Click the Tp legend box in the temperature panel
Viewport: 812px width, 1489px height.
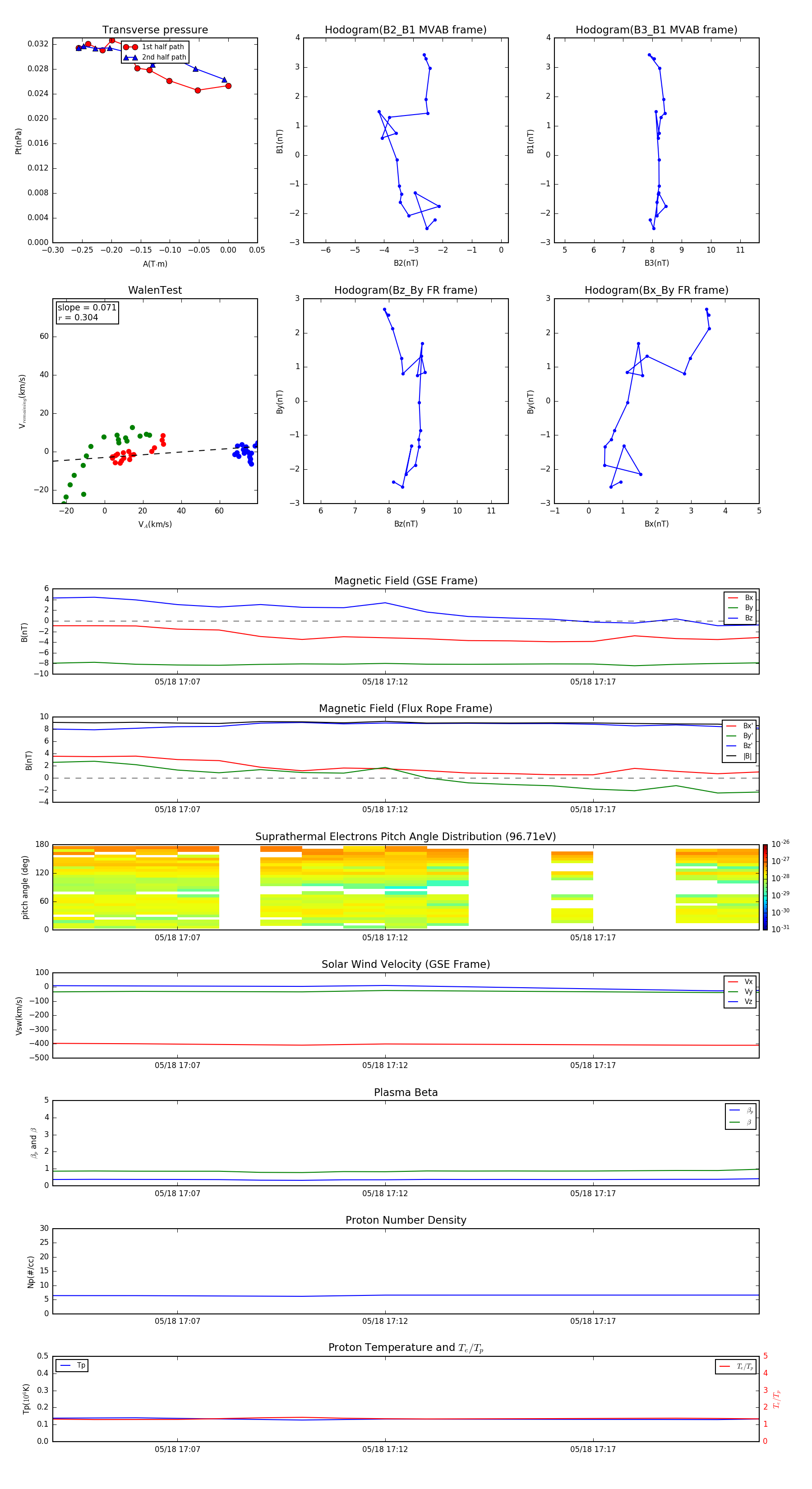[x=72, y=1366]
